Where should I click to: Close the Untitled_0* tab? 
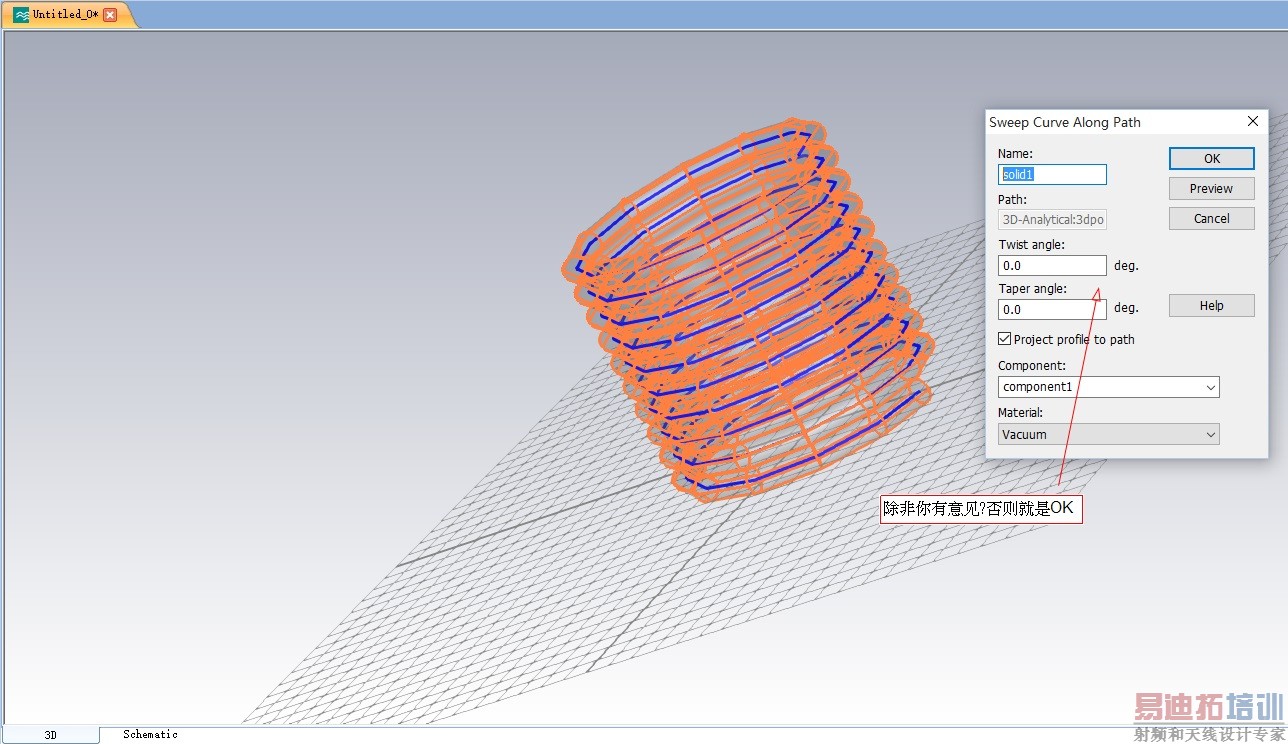tap(110, 15)
